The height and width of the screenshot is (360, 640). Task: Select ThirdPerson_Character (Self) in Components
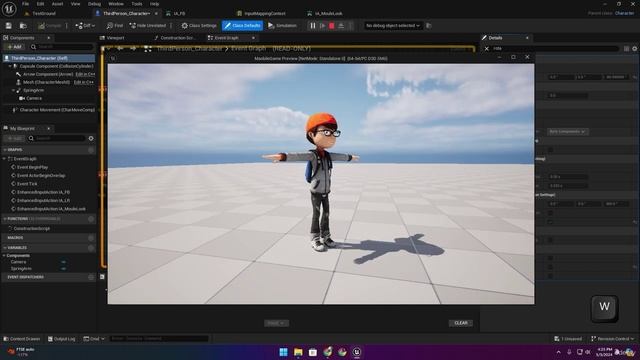point(48,58)
